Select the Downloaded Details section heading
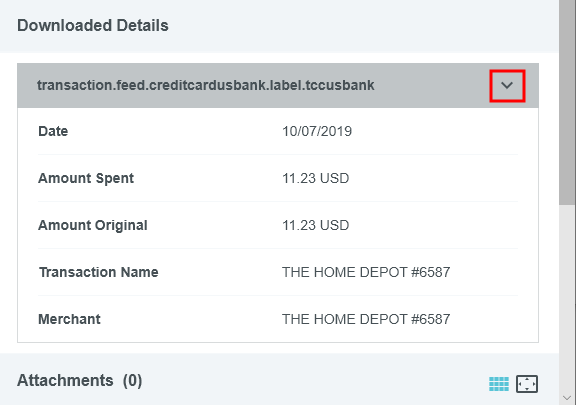The height and width of the screenshot is (405, 576). click(x=93, y=26)
